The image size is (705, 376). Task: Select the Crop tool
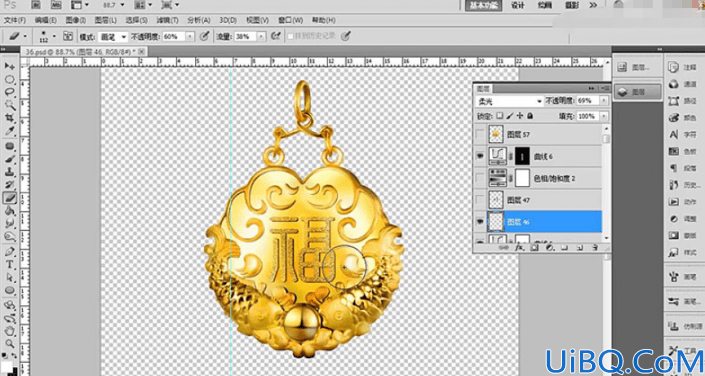(x=9, y=118)
